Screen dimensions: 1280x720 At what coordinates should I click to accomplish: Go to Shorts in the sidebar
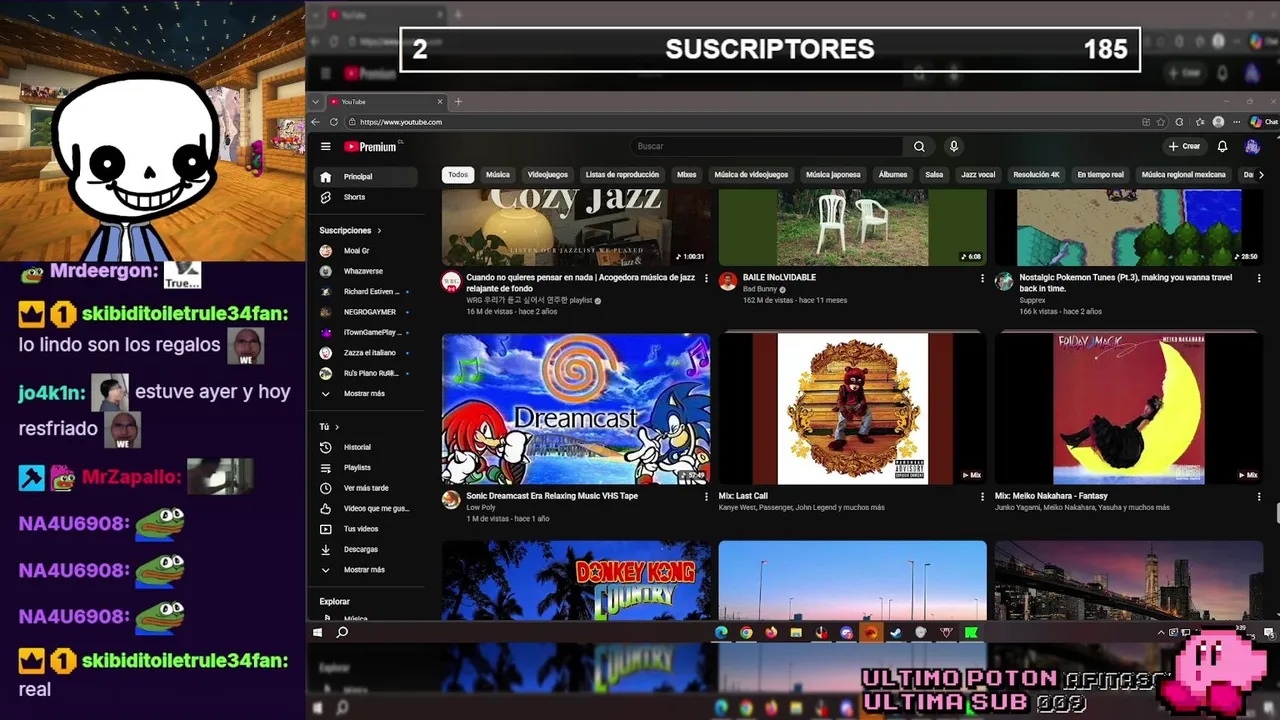coord(354,197)
